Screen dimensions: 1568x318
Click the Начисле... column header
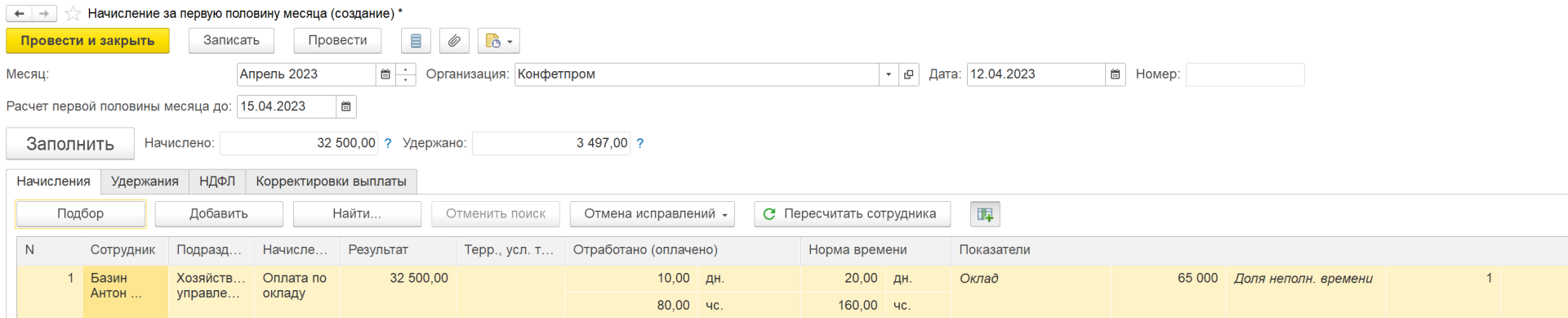tap(297, 250)
